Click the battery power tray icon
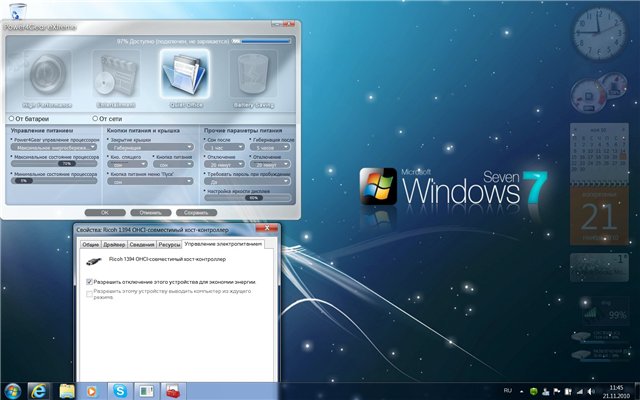 [568, 391]
